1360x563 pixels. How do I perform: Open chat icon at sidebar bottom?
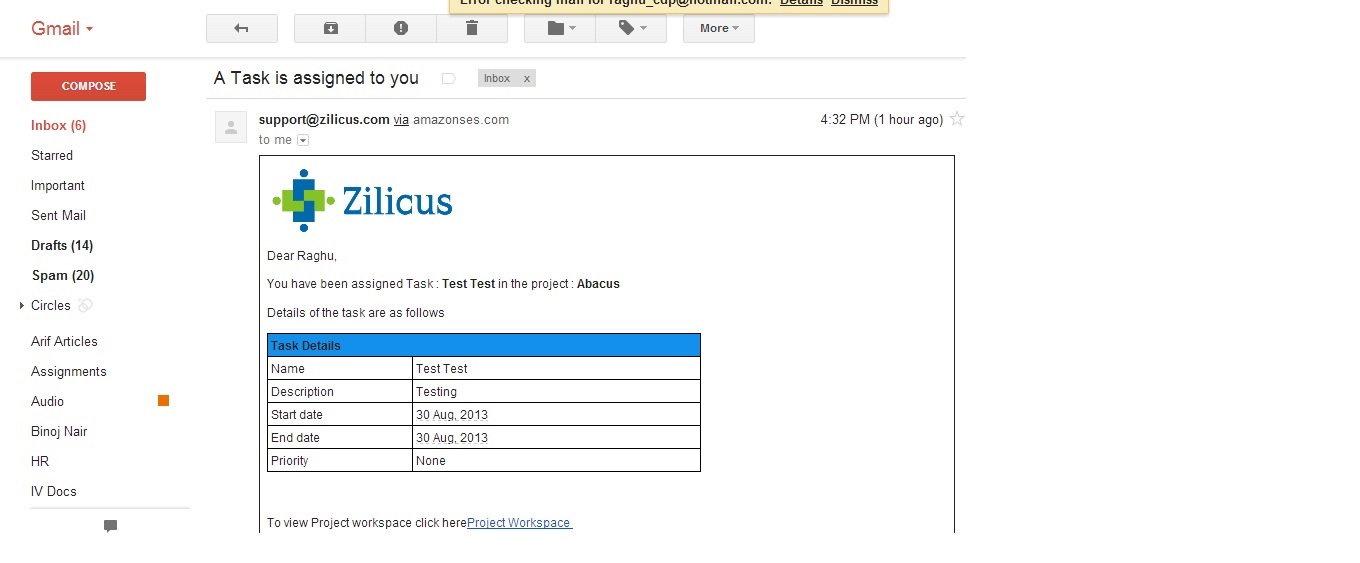click(110, 526)
